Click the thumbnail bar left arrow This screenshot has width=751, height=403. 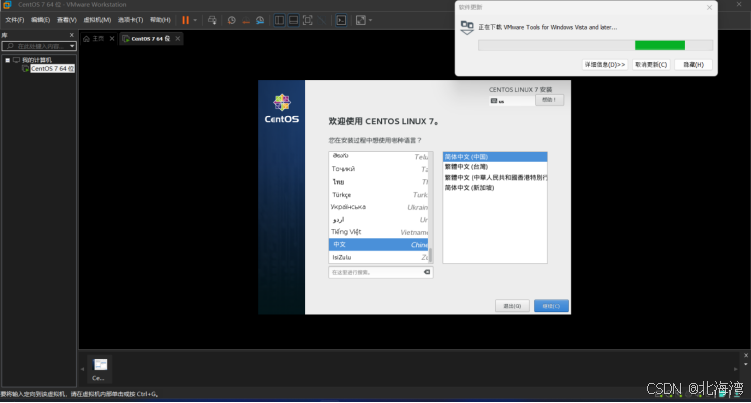pyautogui.click(x=82, y=369)
